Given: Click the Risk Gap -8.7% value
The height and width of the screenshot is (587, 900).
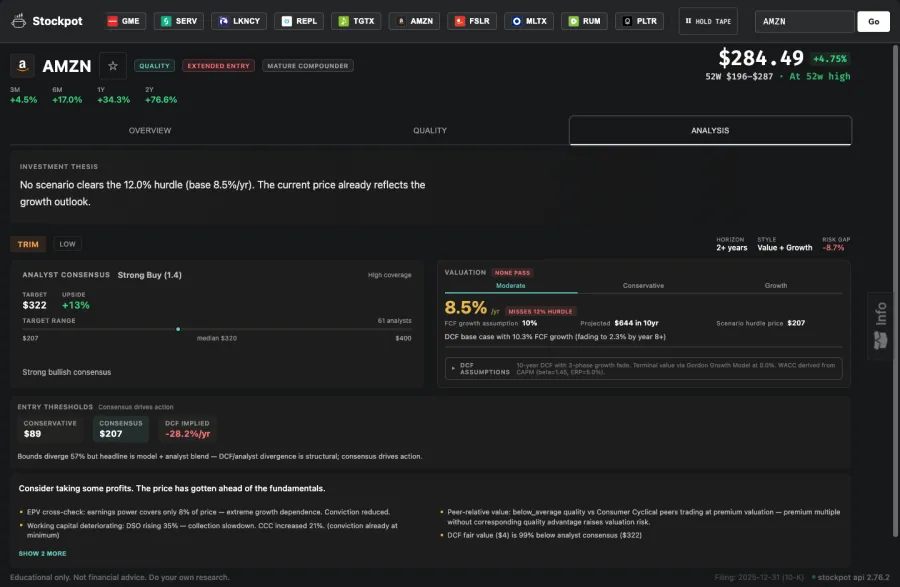Looking at the screenshot, I should pyautogui.click(x=833, y=248).
